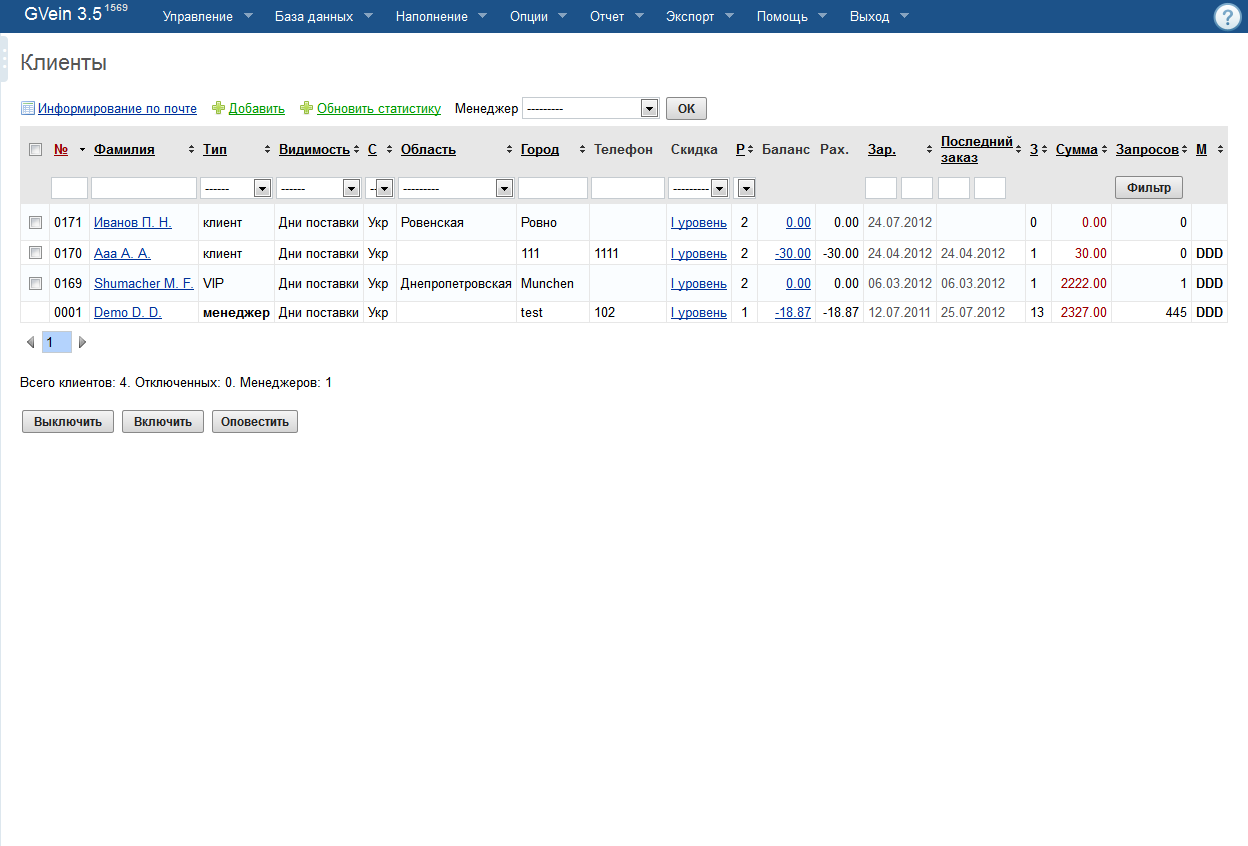Go to next page arrow in pagination
Image resolution: width=1248 pixels, height=846 pixels.
pos(82,343)
